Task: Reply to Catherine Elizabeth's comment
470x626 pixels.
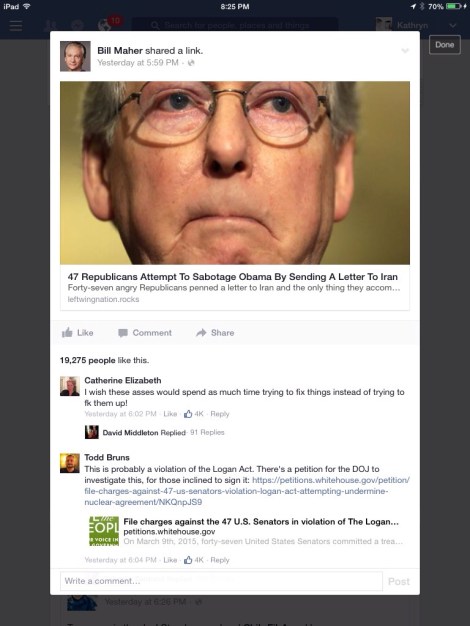Action: point(220,414)
